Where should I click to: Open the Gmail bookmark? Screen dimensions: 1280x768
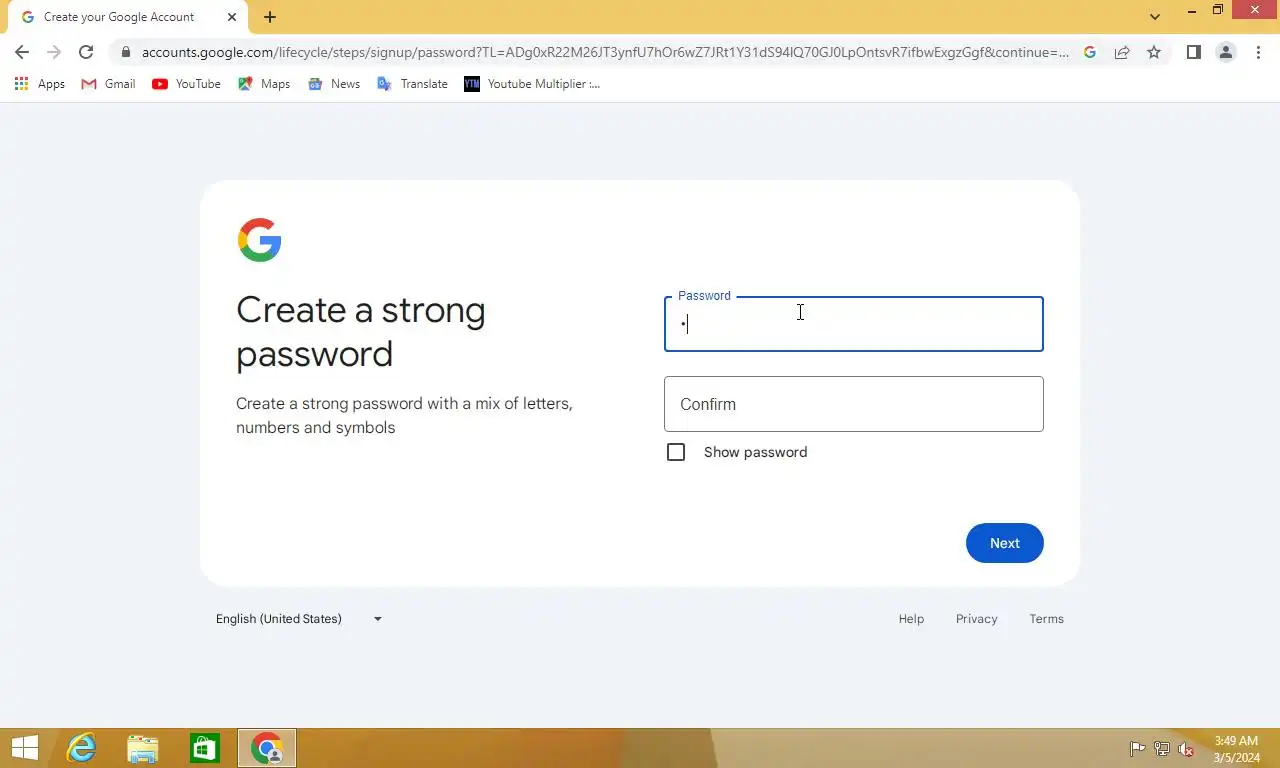click(108, 84)
